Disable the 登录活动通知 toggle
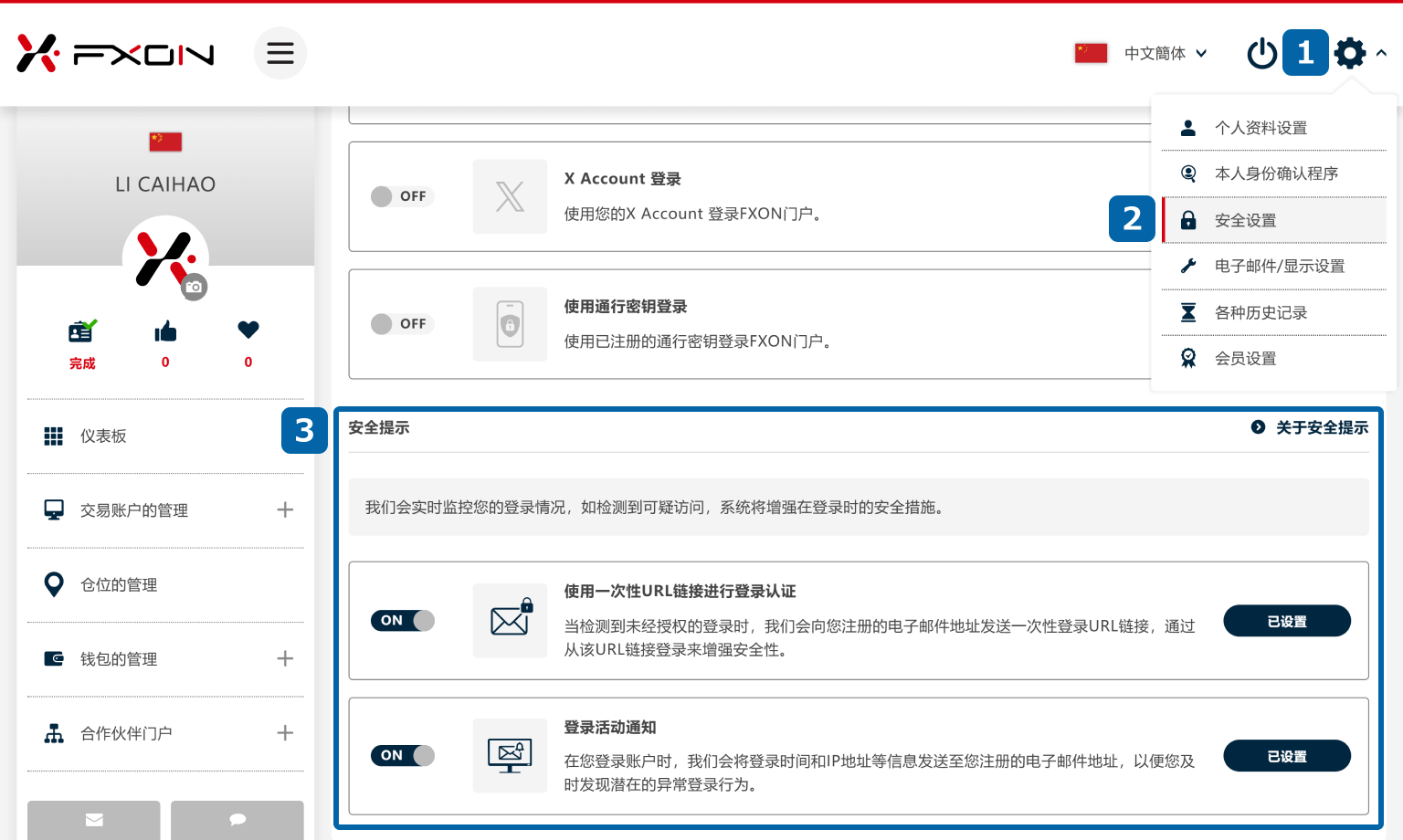Screen dimensions: 1403x840 click(402, 755)
